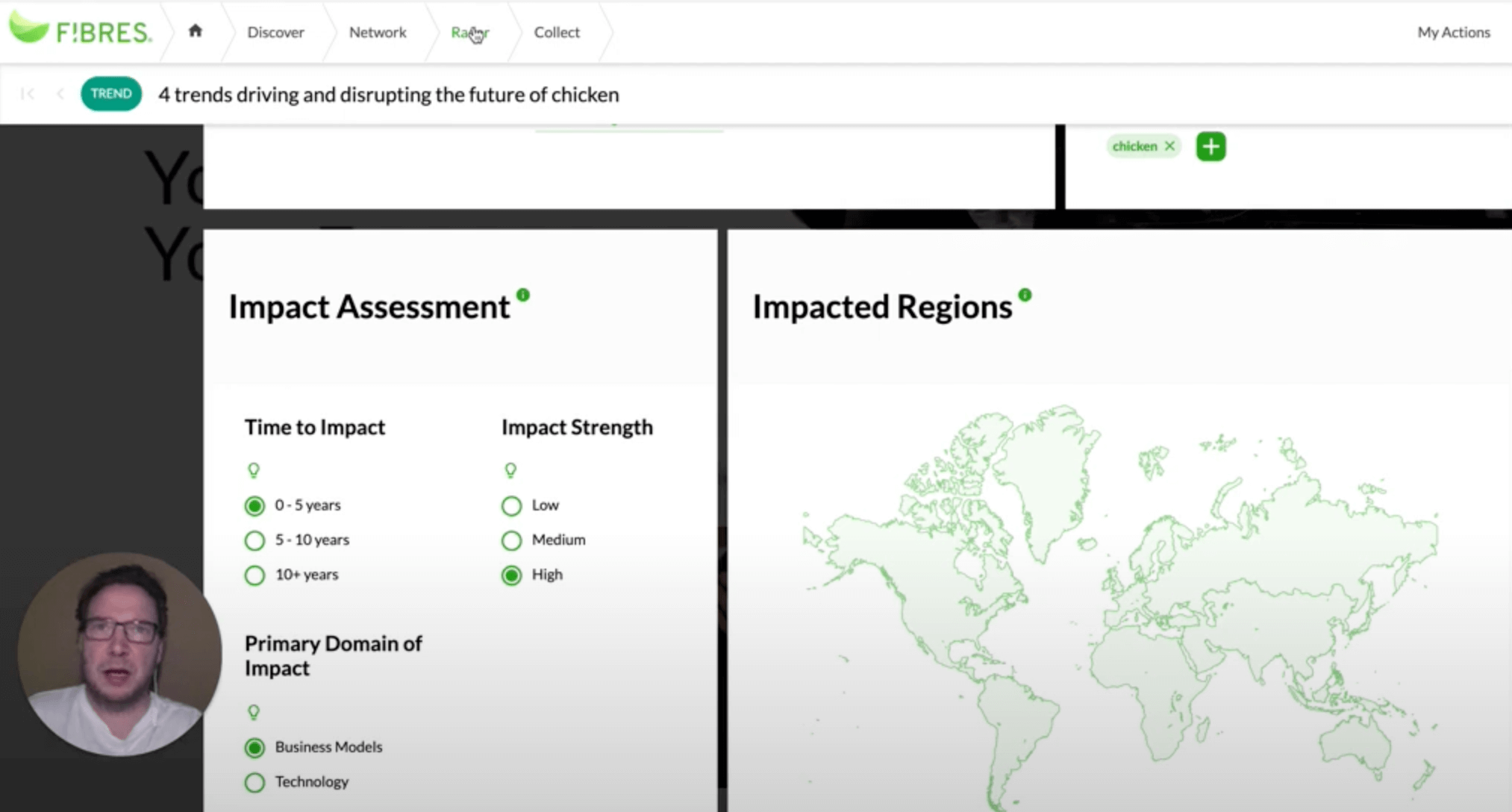This screenshot has height=812, width=1512.
Task: Click the presenter webcam thumbnail
Action: [x=119, y=654]
